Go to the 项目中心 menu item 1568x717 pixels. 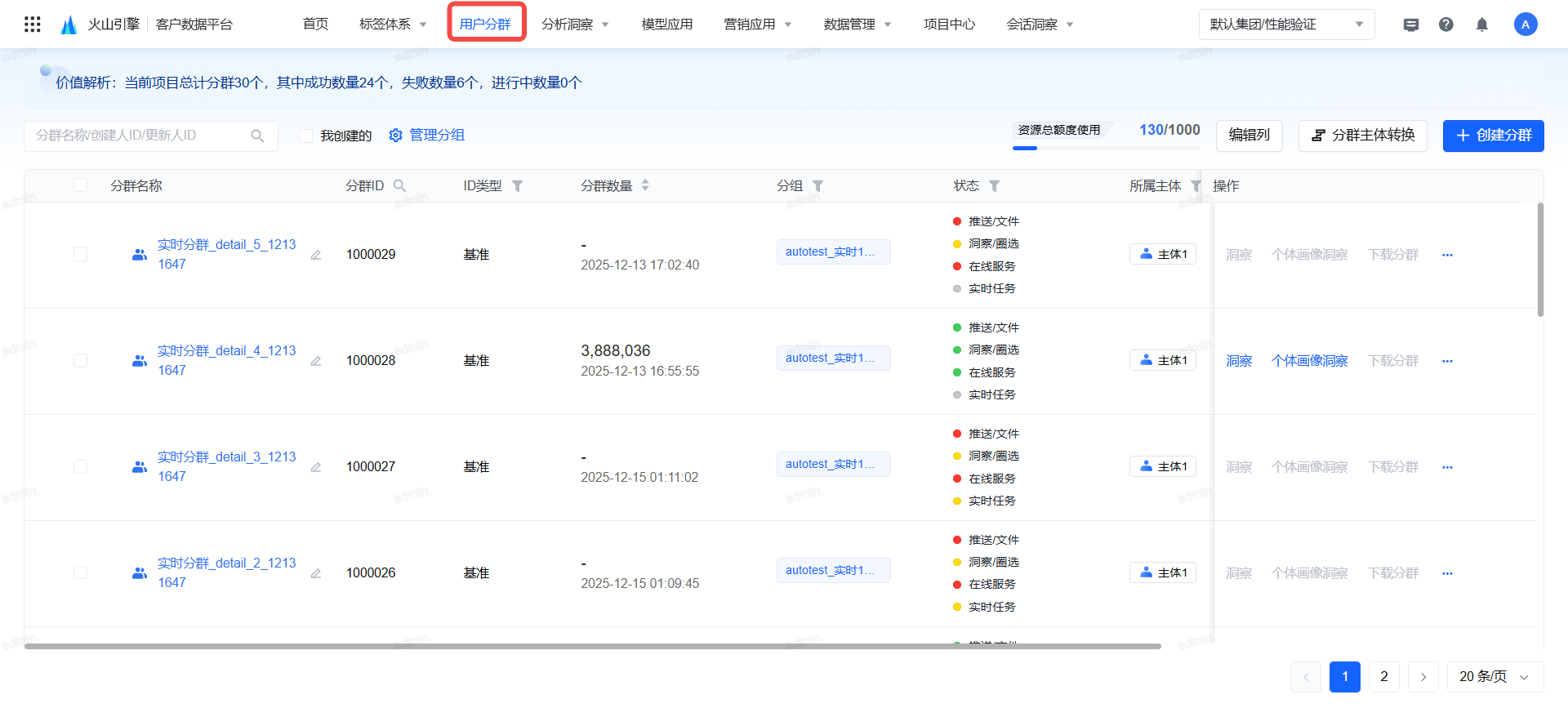click(x=949, y=24)
